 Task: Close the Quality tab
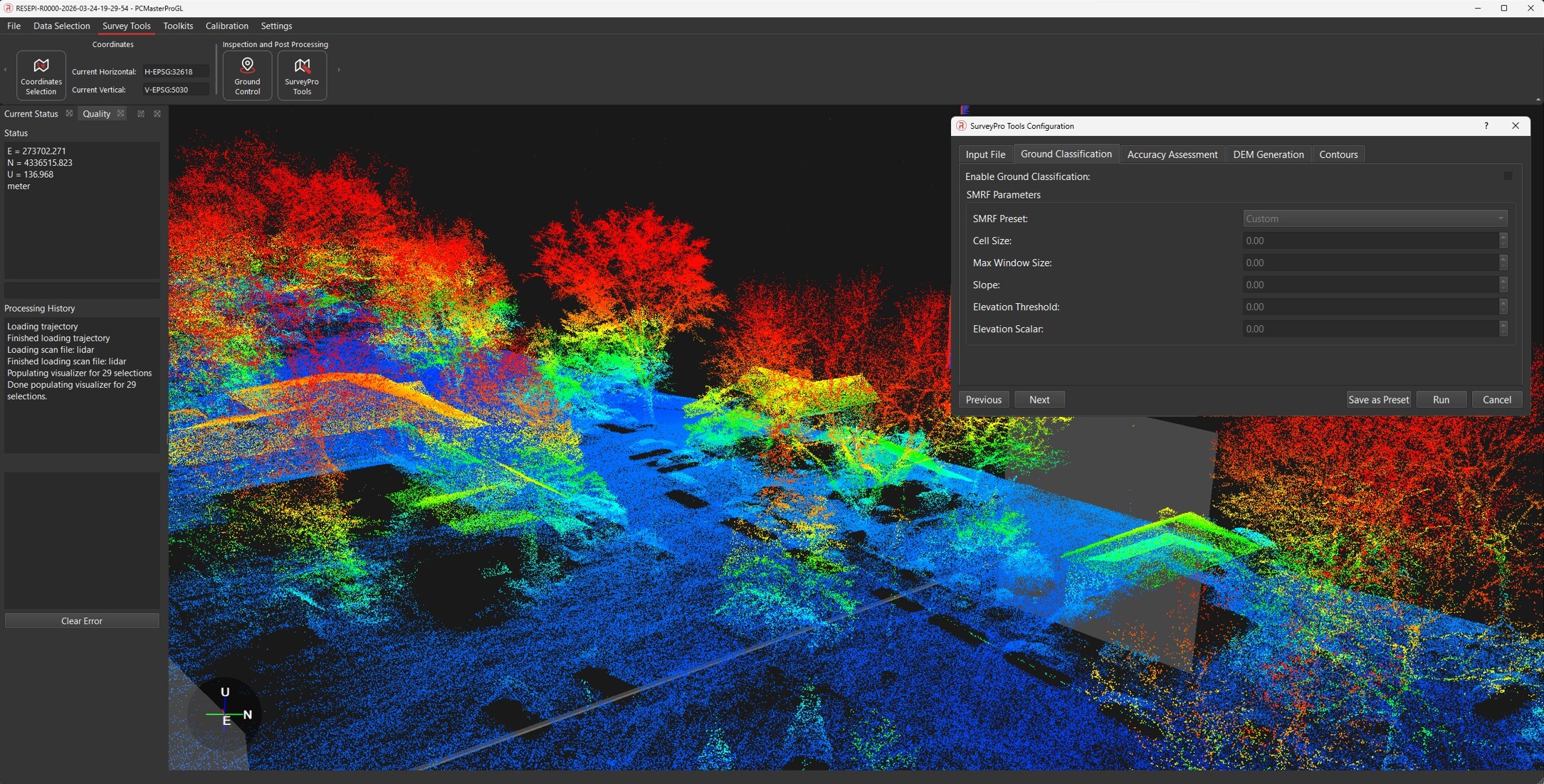tap(120, 114)
